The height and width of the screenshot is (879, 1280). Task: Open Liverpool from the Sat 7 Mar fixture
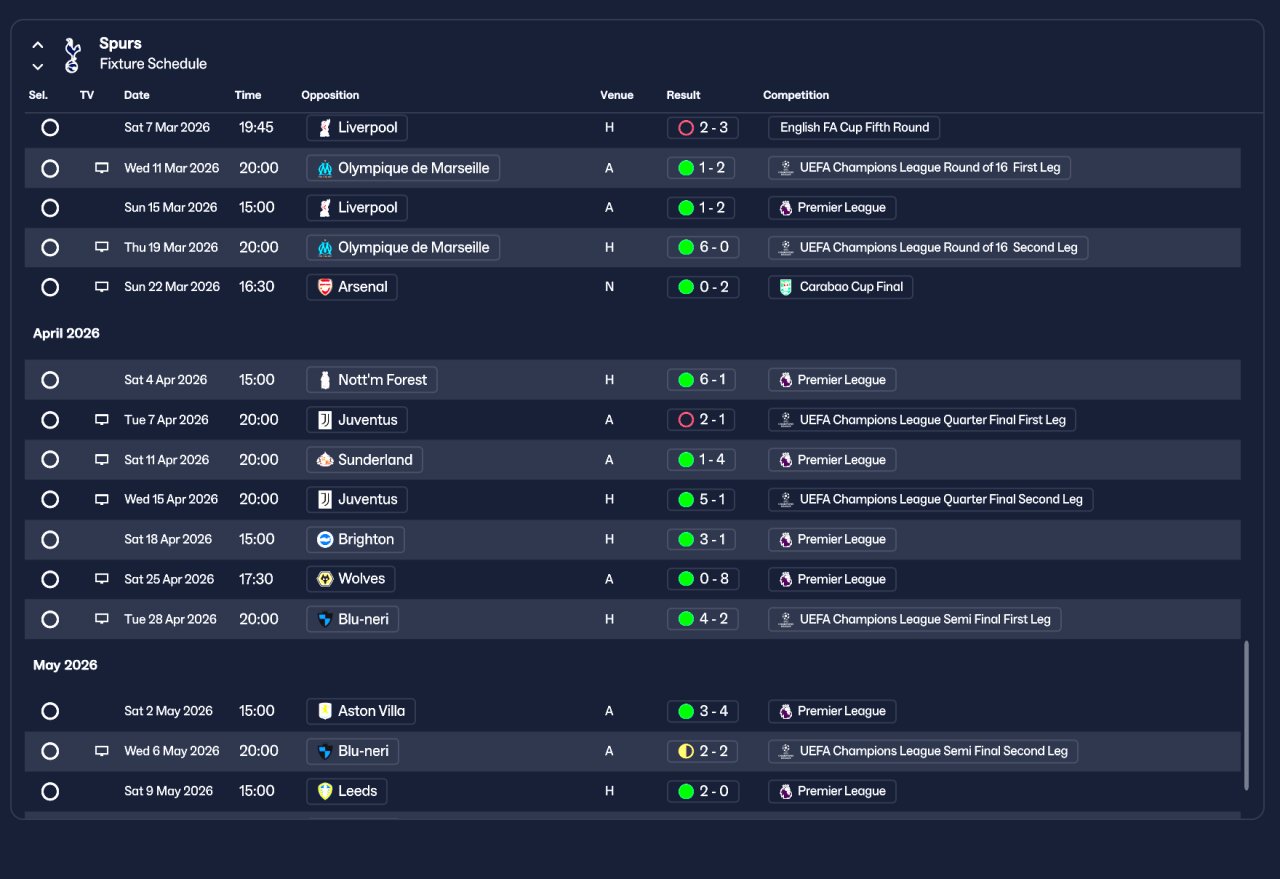[x=357, y=128]
